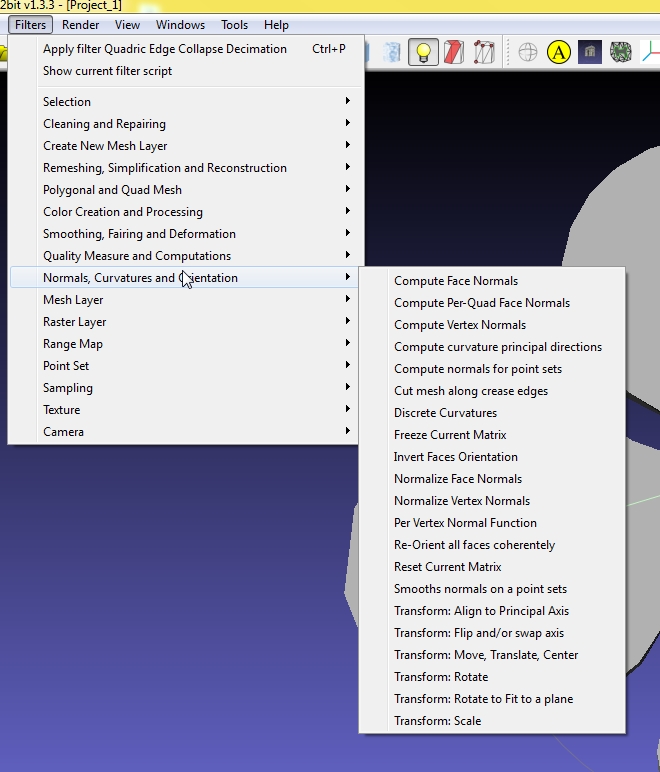The height and width of the screenshot is (772, 660).
Task: Choose Cut mesh along crease edges
Action: coord(492,391)
